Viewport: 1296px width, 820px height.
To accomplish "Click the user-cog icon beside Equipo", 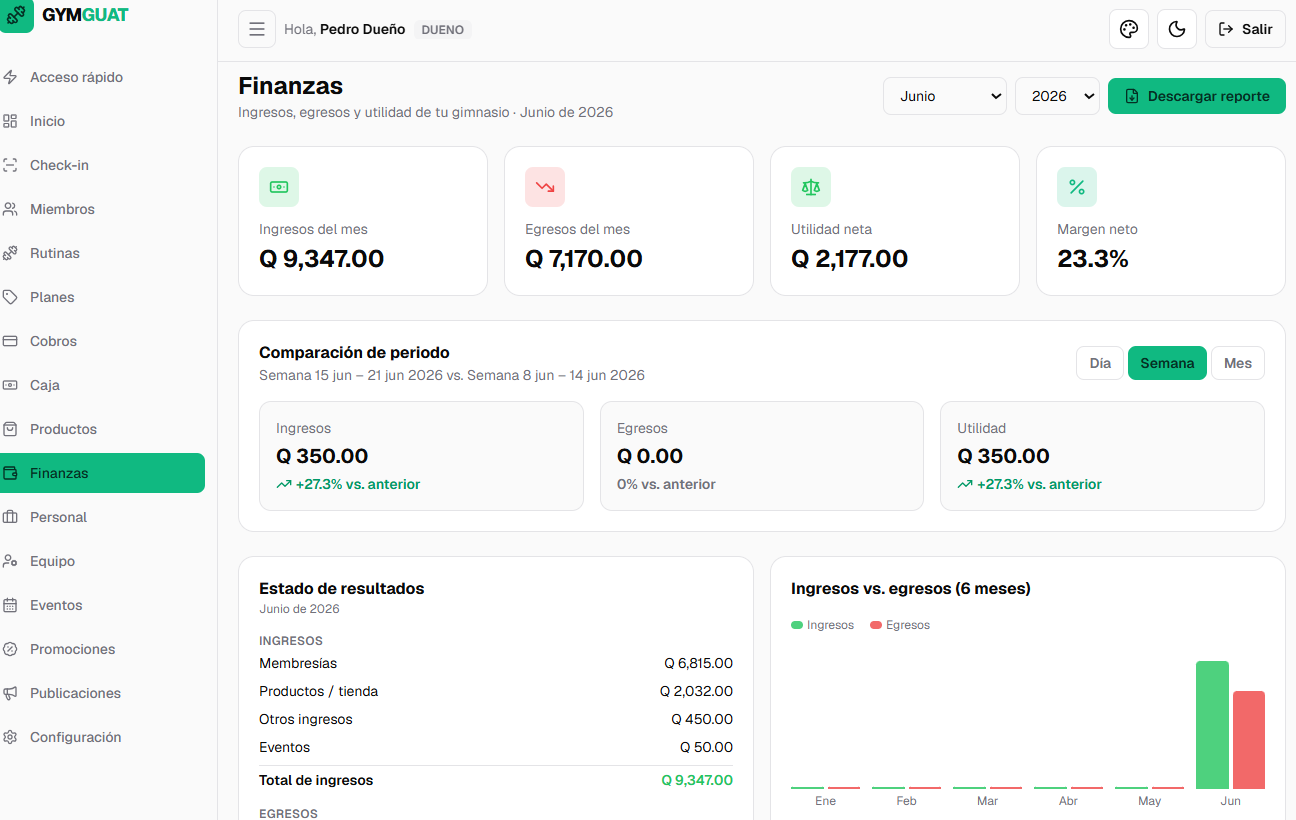I will coord(10,561).
